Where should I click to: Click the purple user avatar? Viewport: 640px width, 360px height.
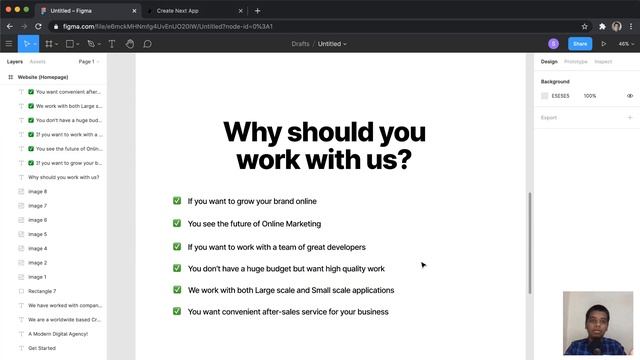click(x=553, y=44)
